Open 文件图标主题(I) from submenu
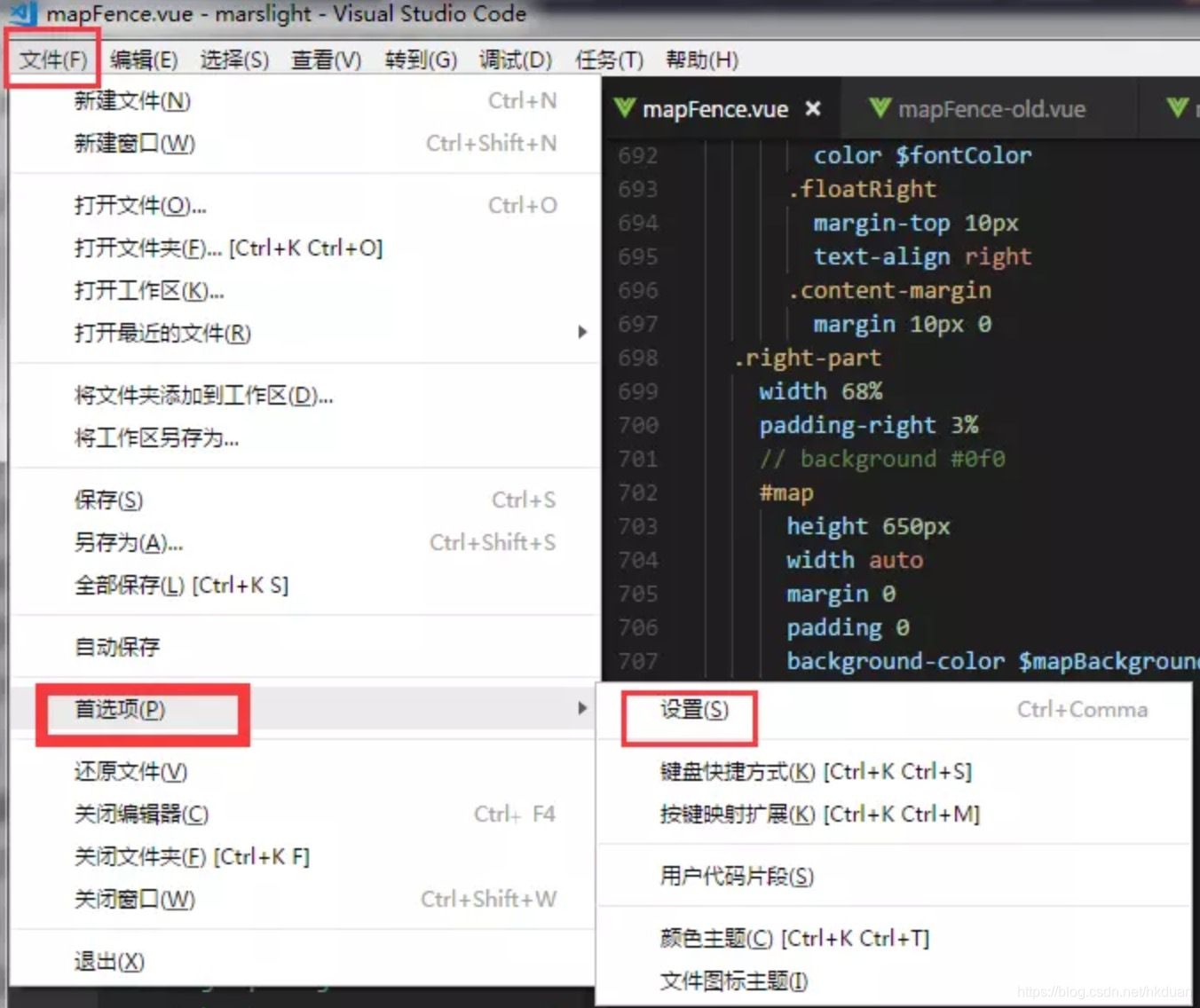The image size is (1200, 1008). [x=894, y=981]
